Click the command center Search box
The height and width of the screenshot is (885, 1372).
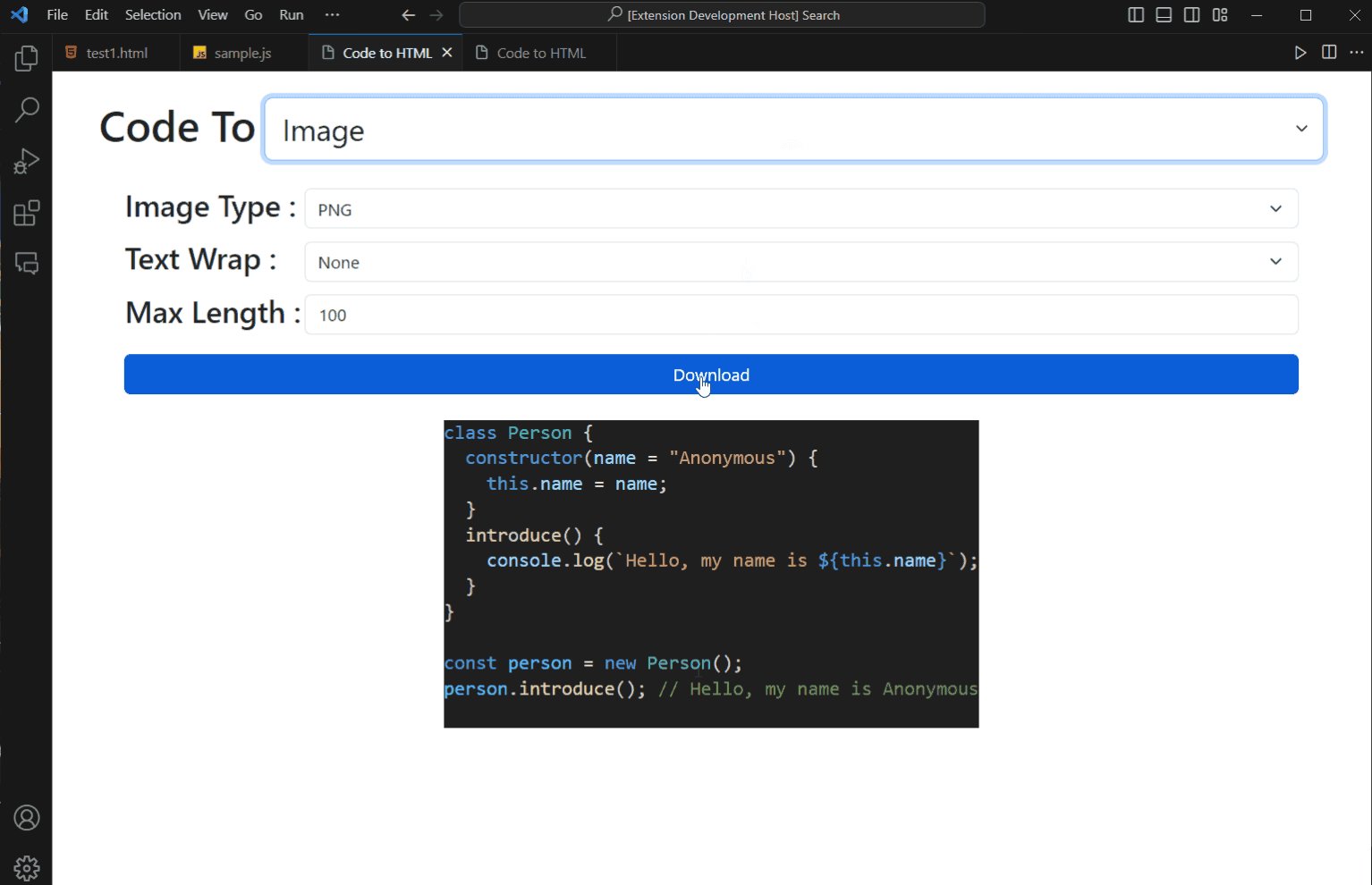click(x=722, y=15)
